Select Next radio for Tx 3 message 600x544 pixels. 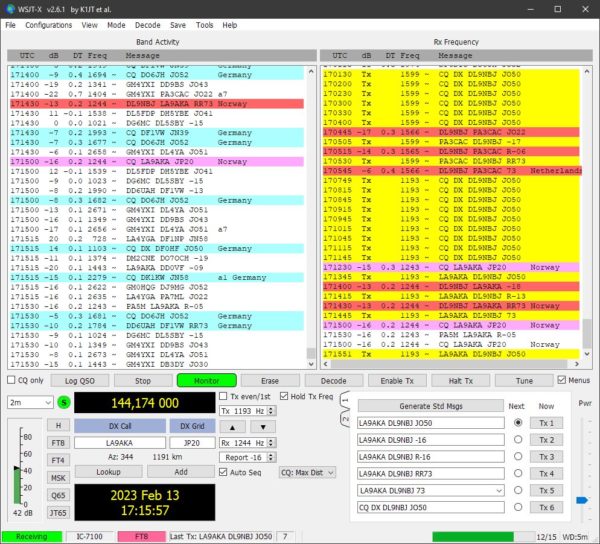click(x=518, y=456)
